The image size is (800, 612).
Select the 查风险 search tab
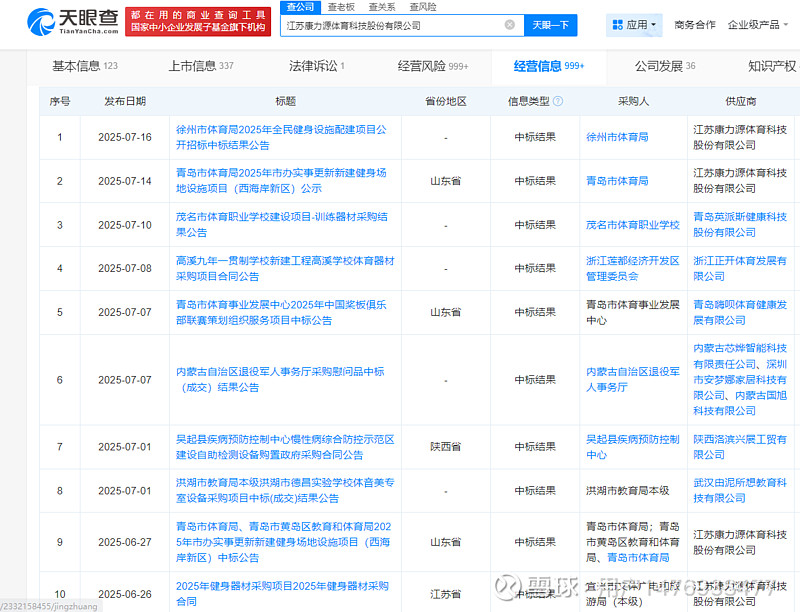[x=423, y=7]
